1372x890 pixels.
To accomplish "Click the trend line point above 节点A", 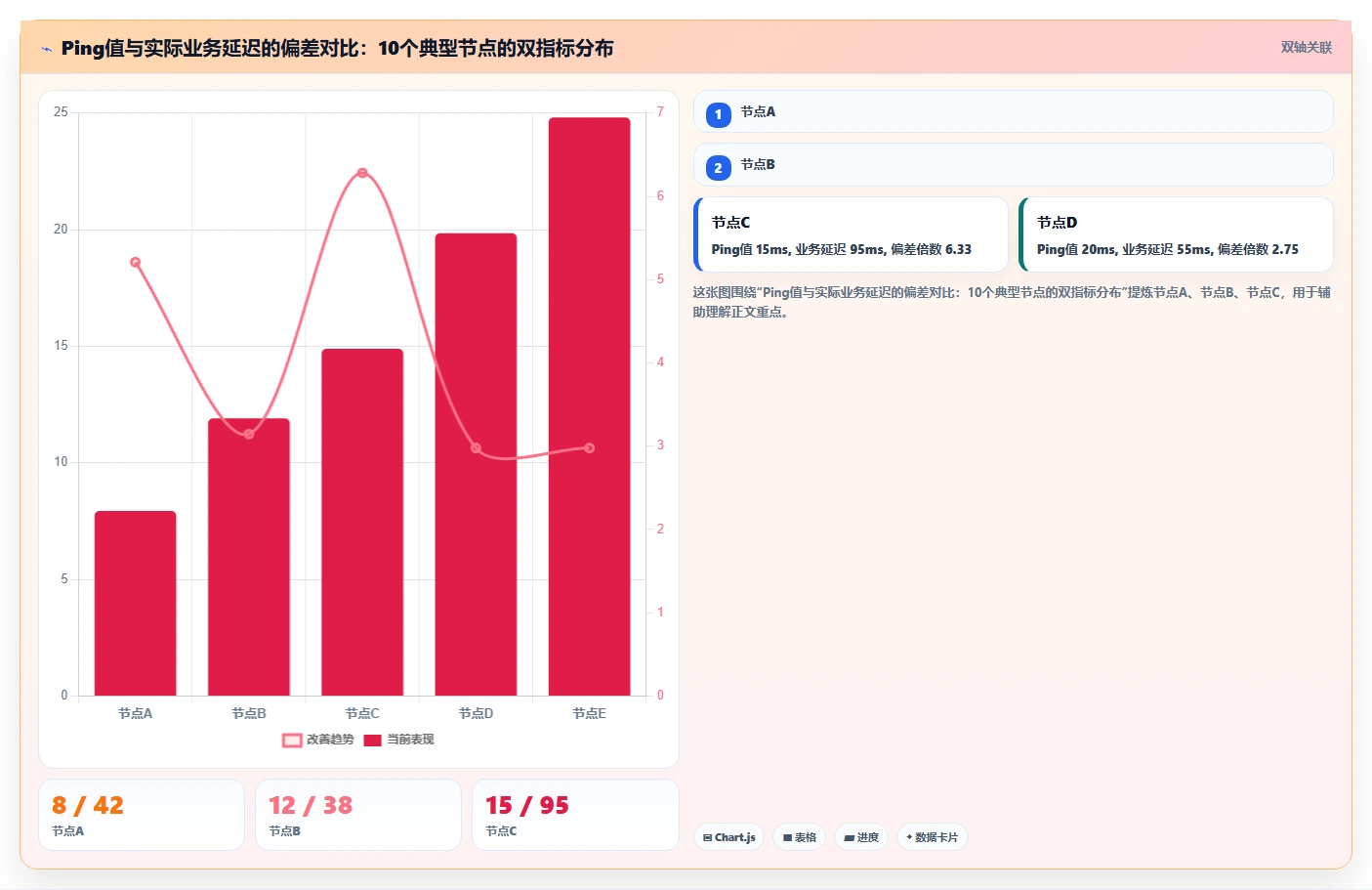I will tap(135, 262).
